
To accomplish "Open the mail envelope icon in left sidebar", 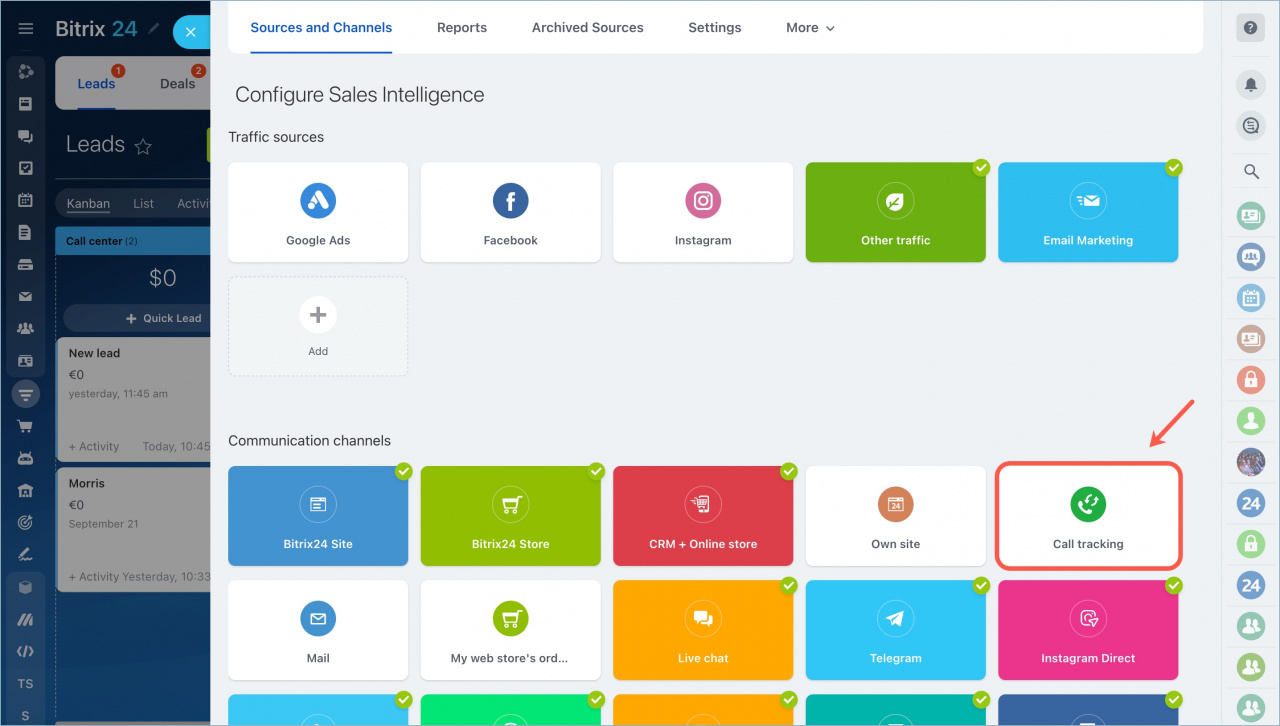I will click(x=26, y=296).
